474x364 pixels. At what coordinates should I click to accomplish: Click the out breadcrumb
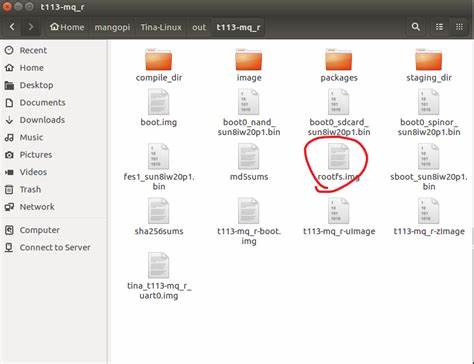[199, 27]
